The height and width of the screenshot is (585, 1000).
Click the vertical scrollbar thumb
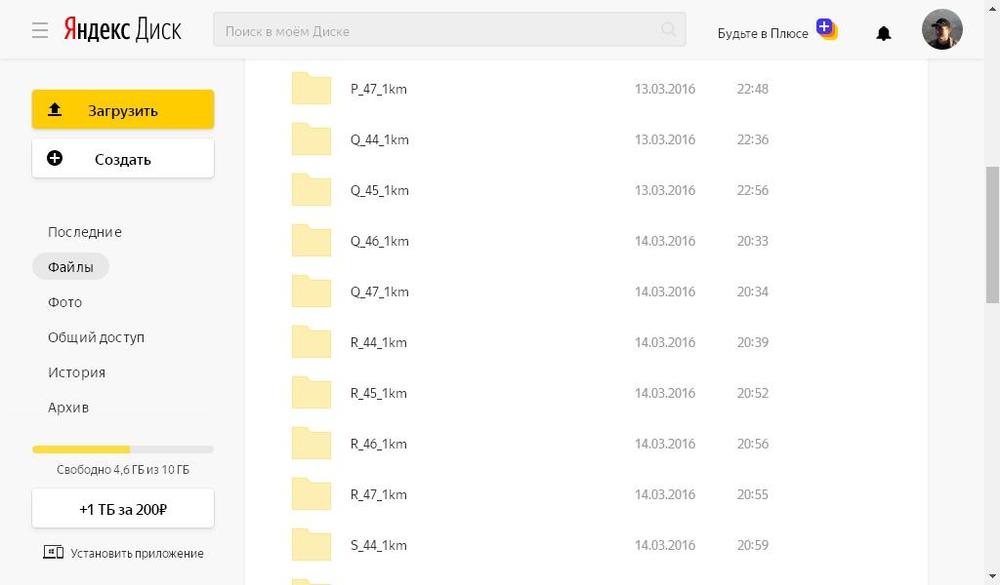[x=992, y=235]
